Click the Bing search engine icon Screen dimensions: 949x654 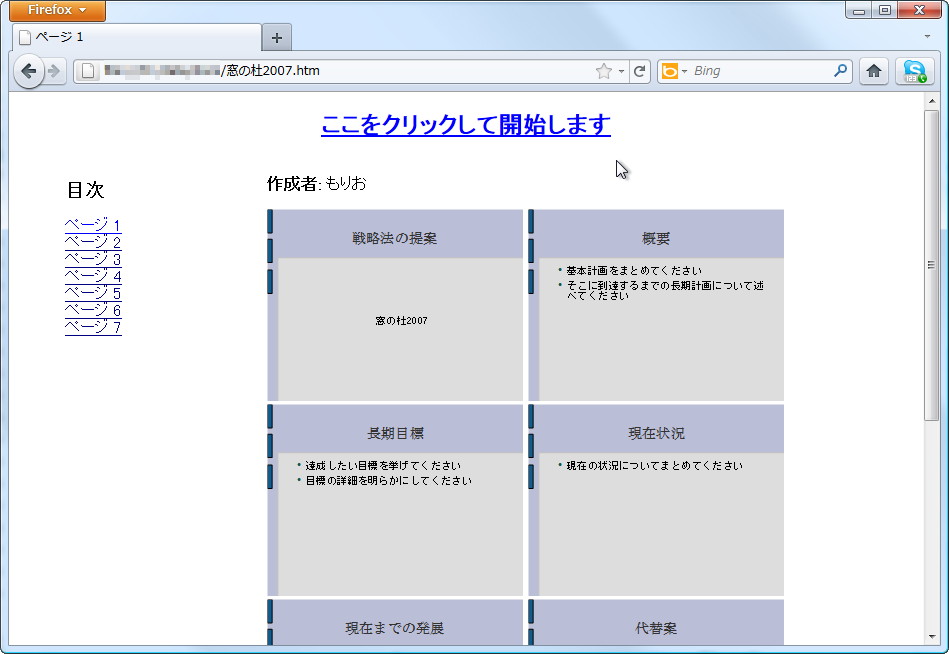(670, 71)
